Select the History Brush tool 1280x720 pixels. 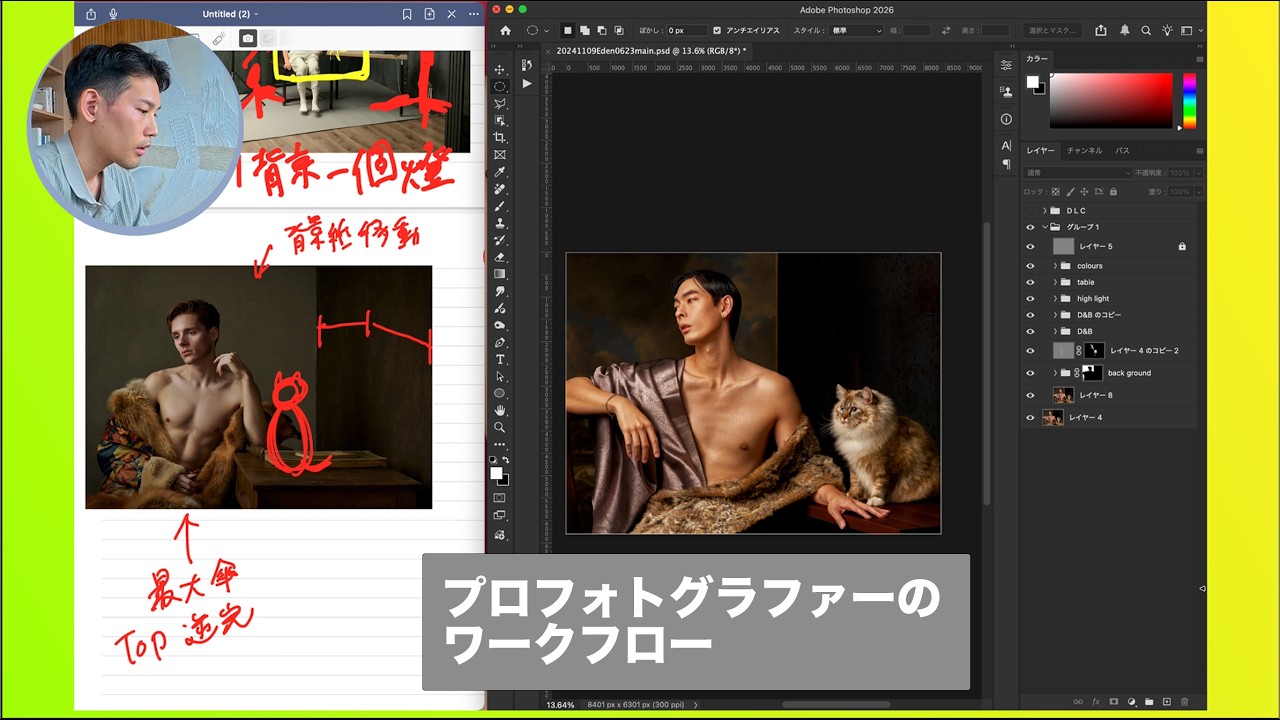(x=500, y=240)
